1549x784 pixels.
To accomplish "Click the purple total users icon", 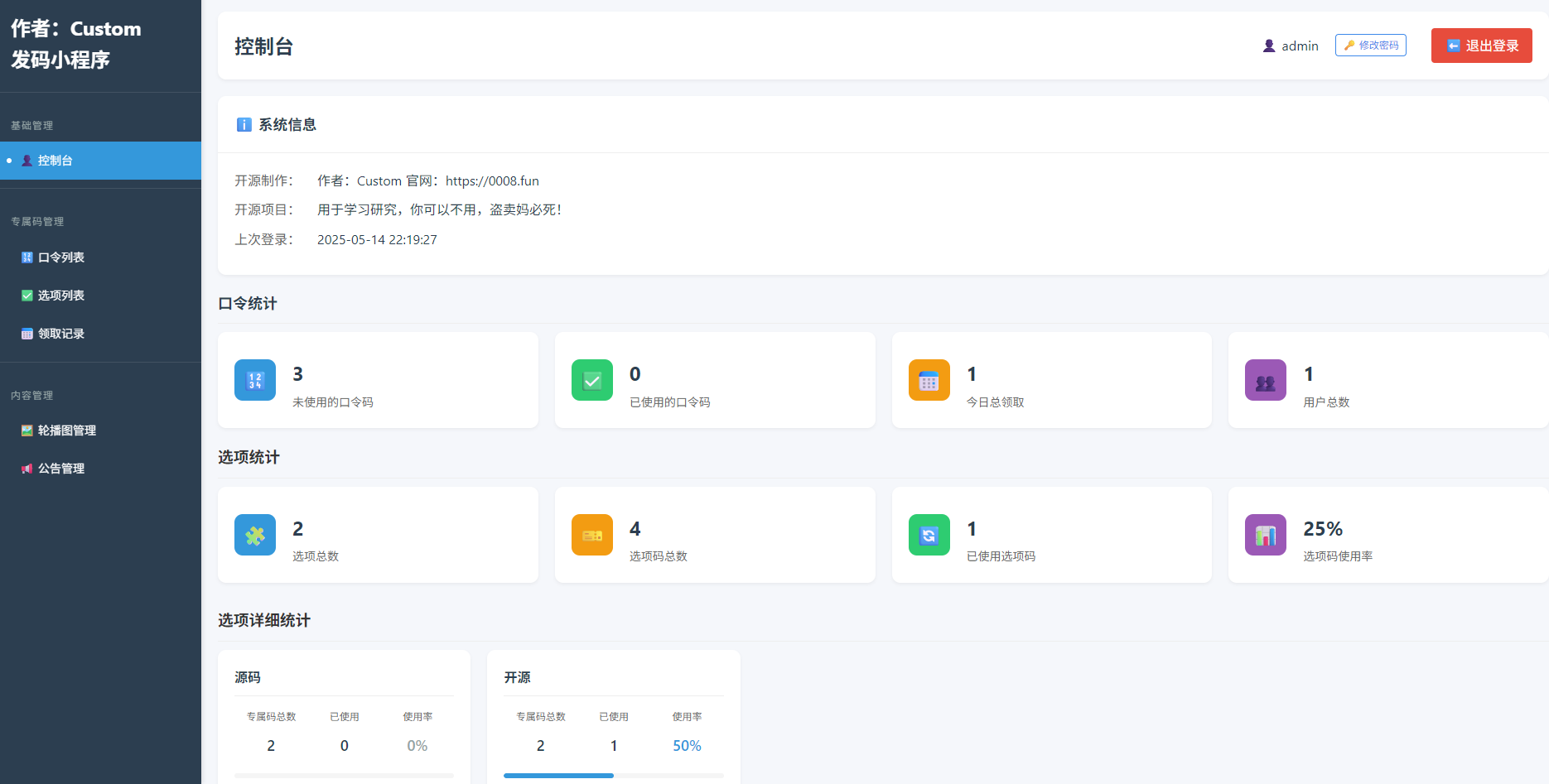I will click(x=1265, y=380).
